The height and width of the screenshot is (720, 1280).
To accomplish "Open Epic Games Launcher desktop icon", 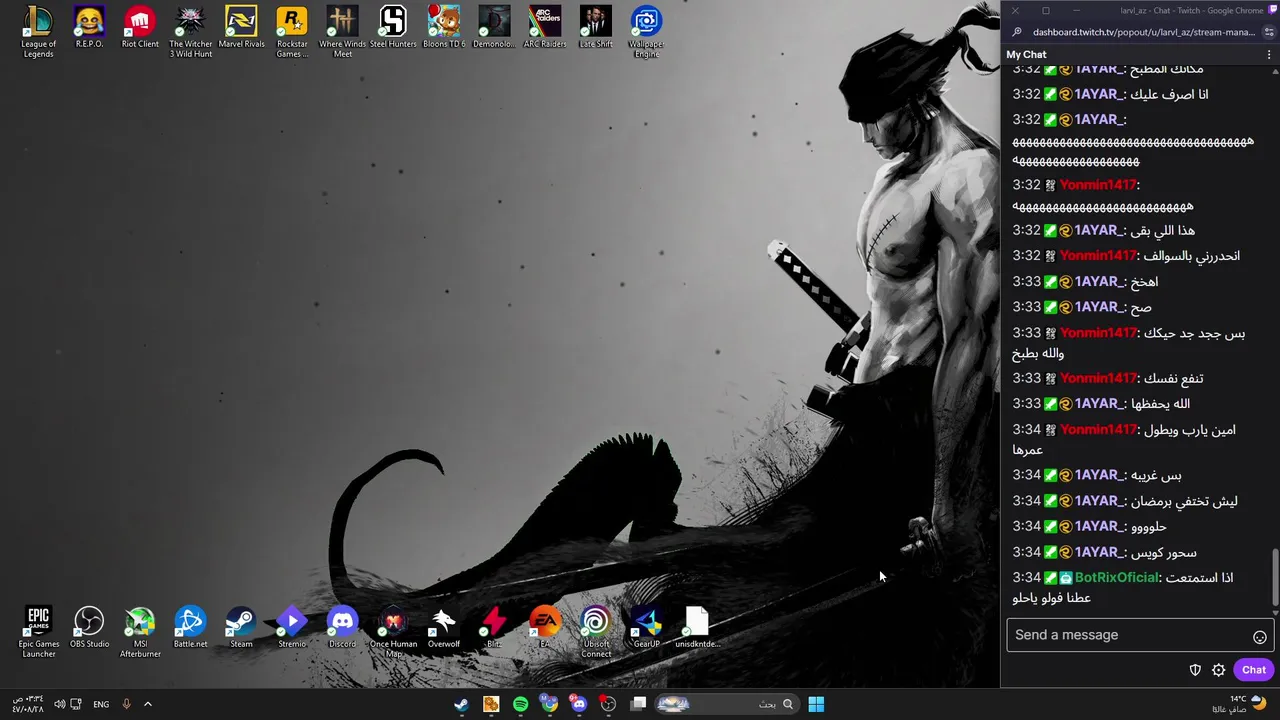I will click(x=38, y=632).
